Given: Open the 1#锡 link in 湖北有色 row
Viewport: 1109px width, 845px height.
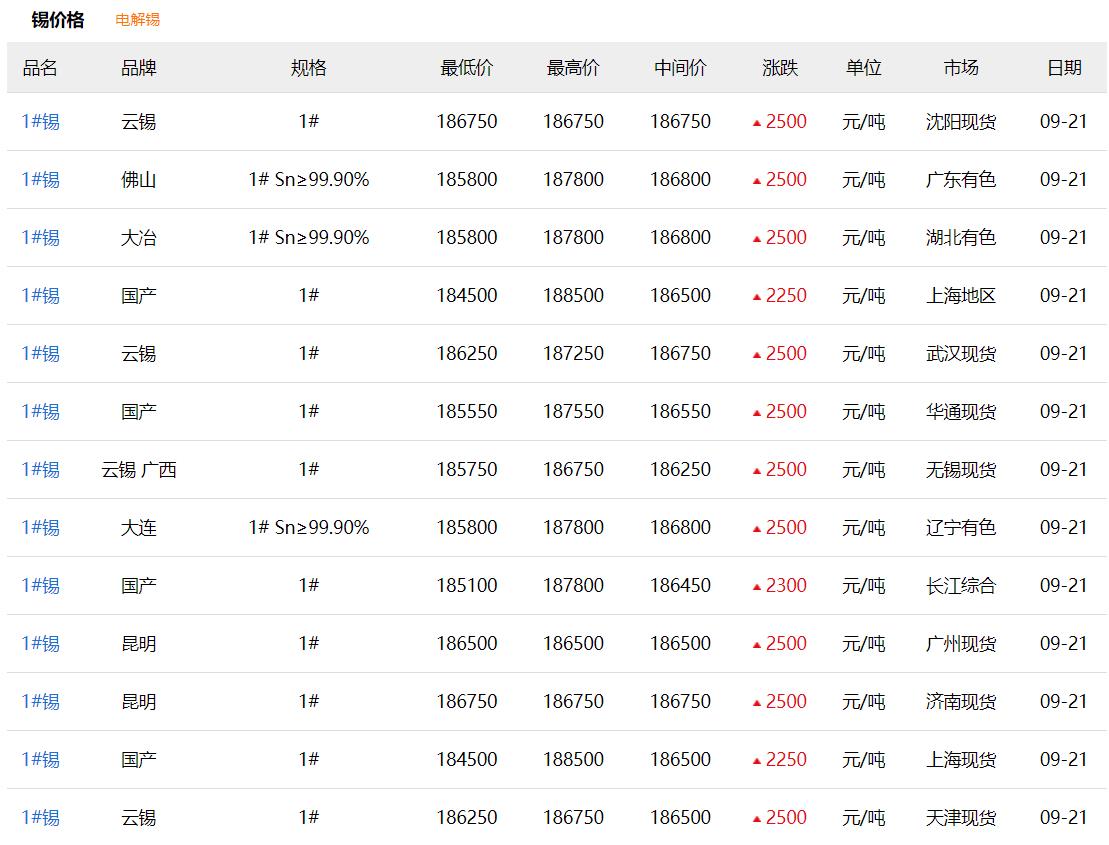Looking at the screenshot, I should click(40, 238).
